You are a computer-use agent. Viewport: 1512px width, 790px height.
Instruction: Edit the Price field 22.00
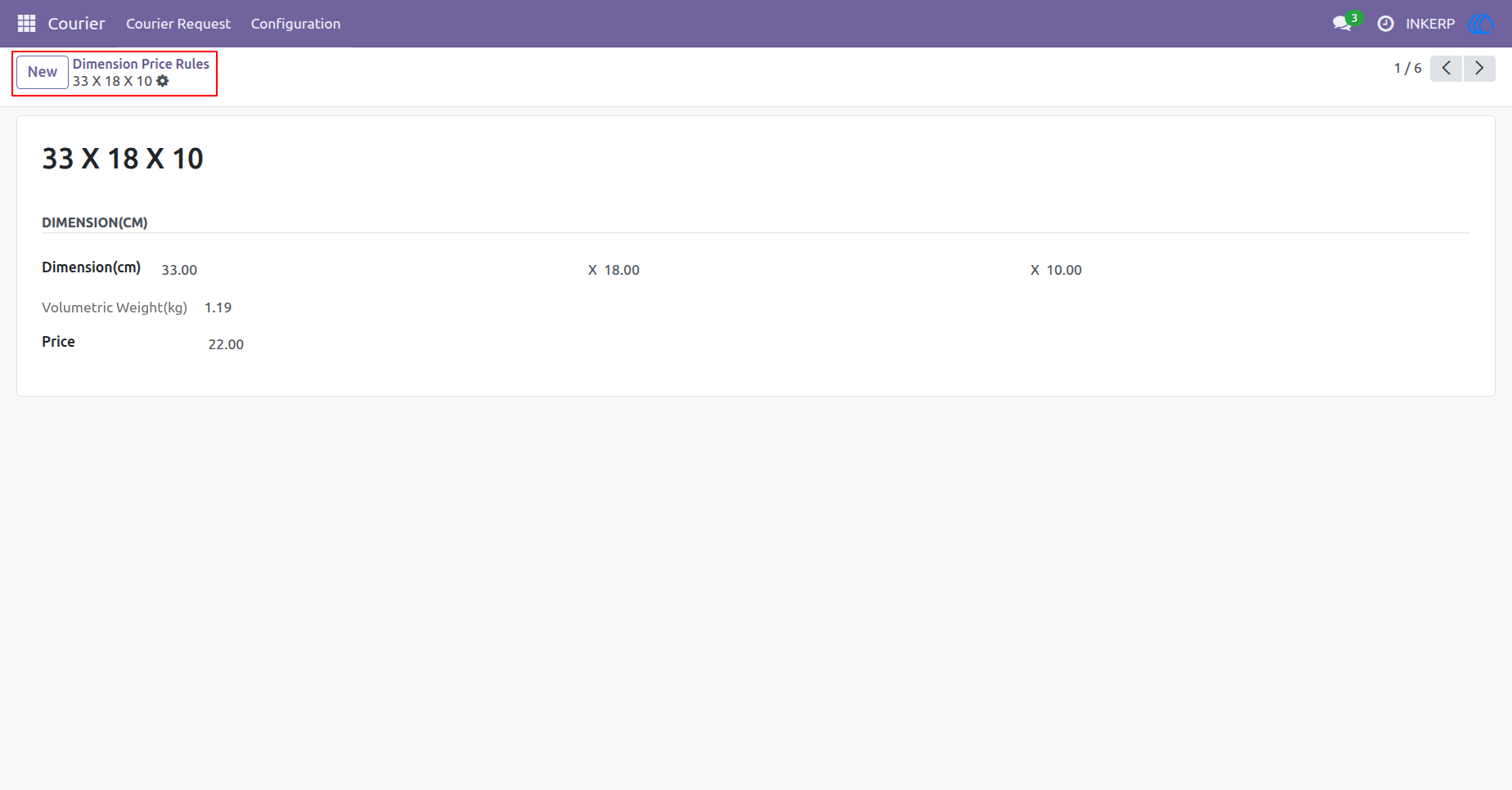tap(226, 344)
